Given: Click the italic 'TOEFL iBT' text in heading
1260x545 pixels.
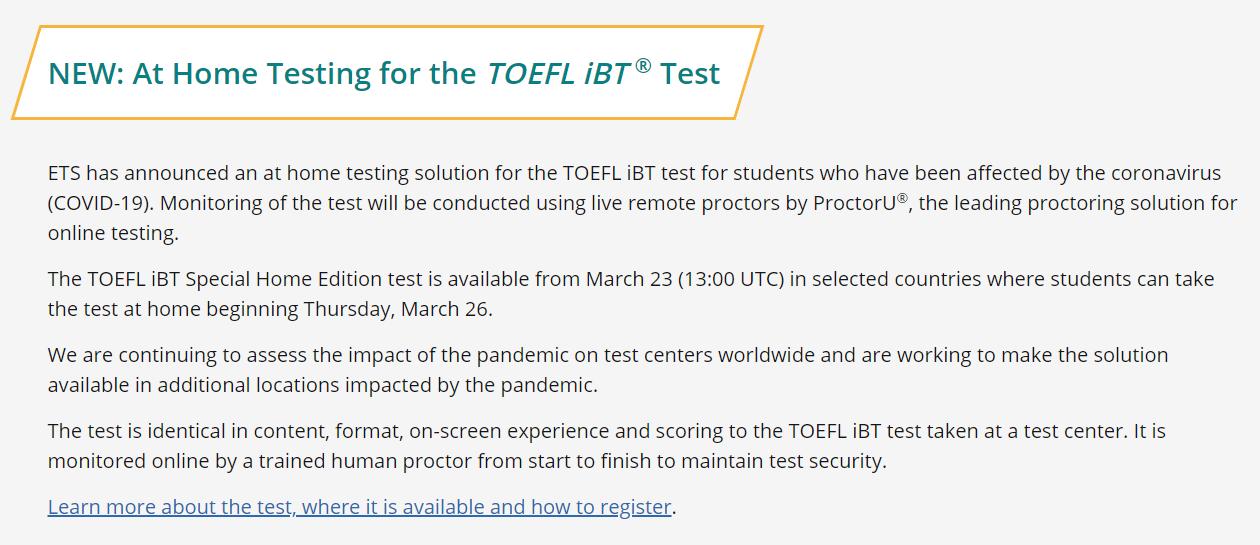Looking at the screenshot, I should 558,74.
